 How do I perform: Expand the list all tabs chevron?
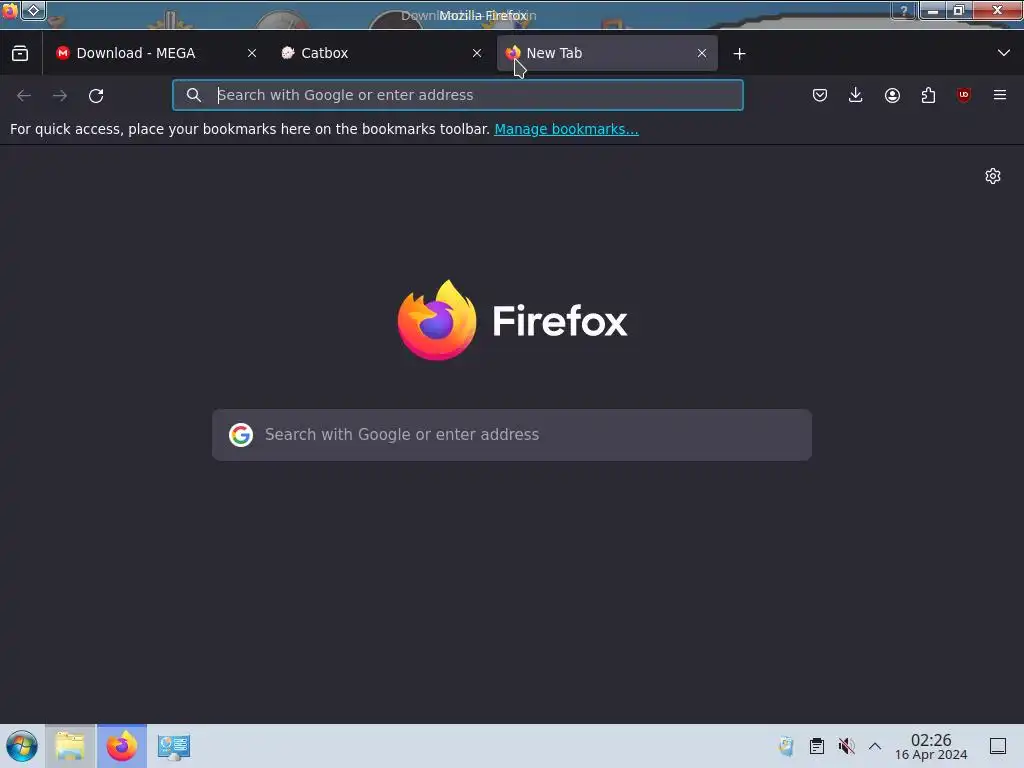[1004, 53]
